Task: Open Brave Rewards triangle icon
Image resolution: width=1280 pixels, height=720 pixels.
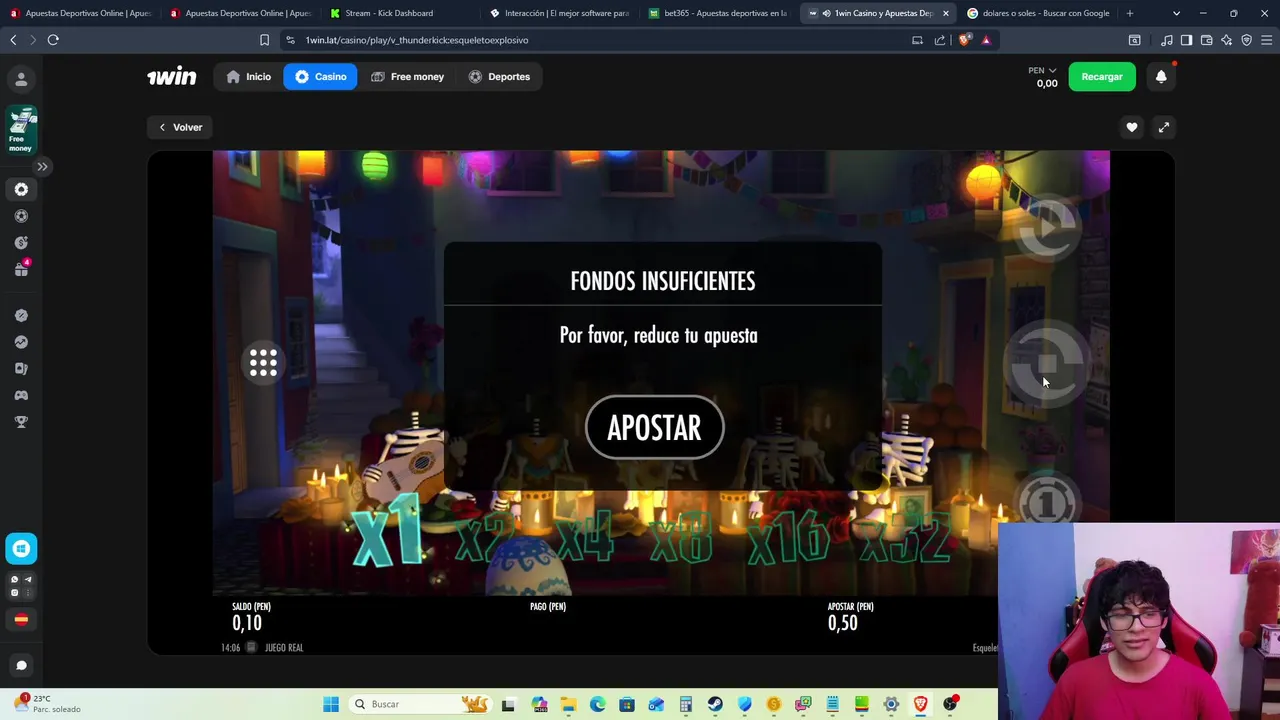Action: 986,40
